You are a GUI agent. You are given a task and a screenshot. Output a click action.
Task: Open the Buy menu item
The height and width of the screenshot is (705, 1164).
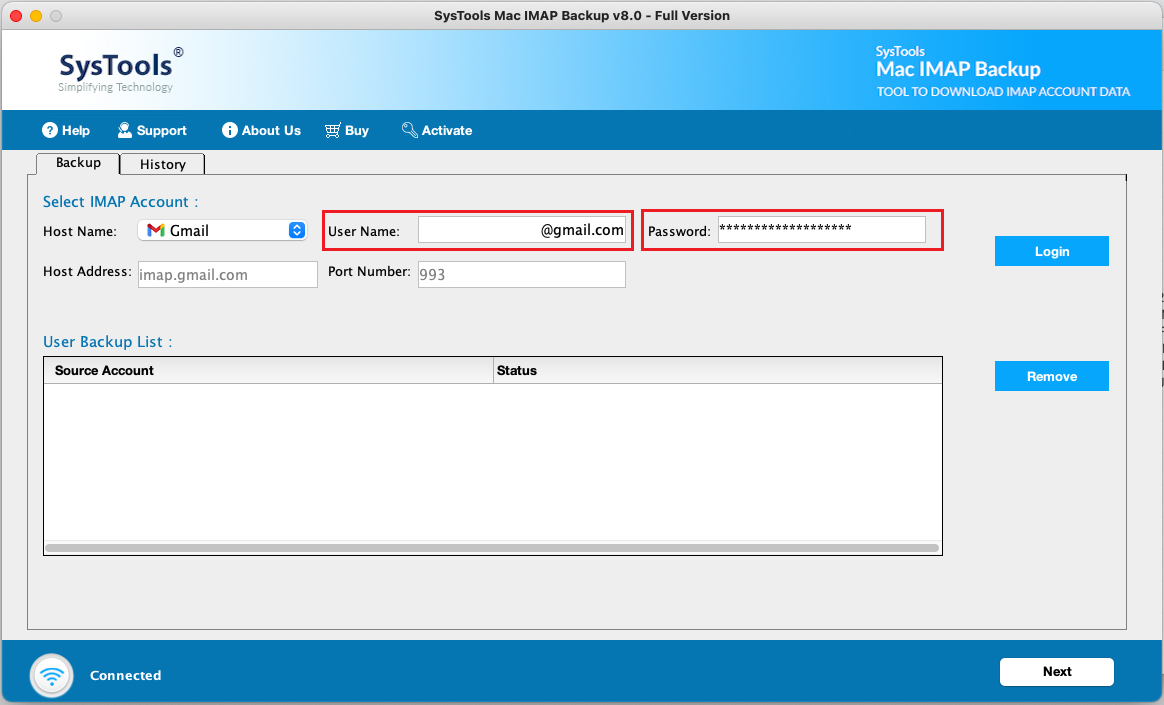coord(347,131)
